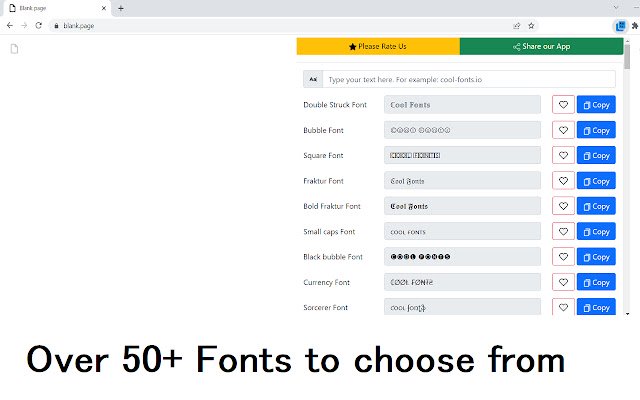
Task: Select the Currency Font preview field
Action: click(x=462, y=282)
